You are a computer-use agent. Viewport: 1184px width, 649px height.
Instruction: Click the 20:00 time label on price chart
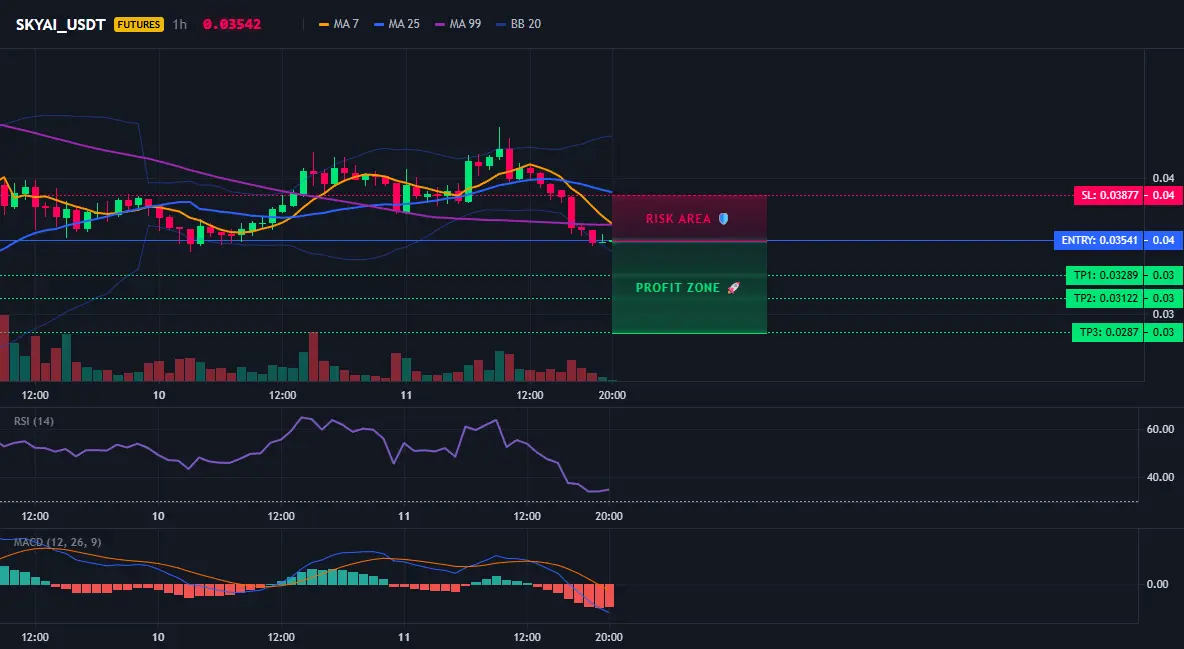point(612,395)
